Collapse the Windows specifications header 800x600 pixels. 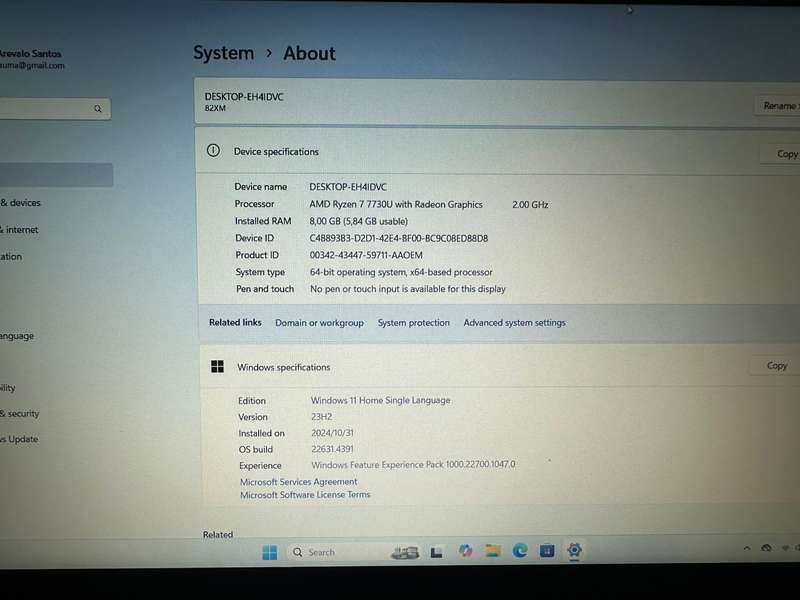(x=500, y=366)
